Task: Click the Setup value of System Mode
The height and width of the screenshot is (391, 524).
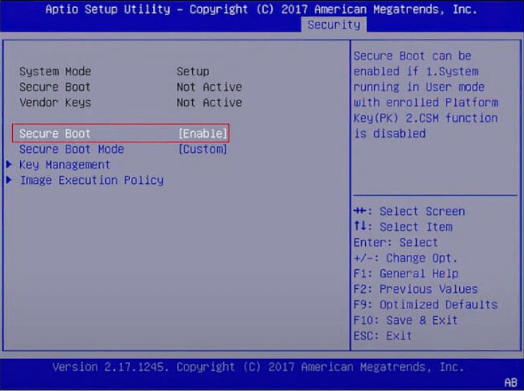Action: (193, 71)
